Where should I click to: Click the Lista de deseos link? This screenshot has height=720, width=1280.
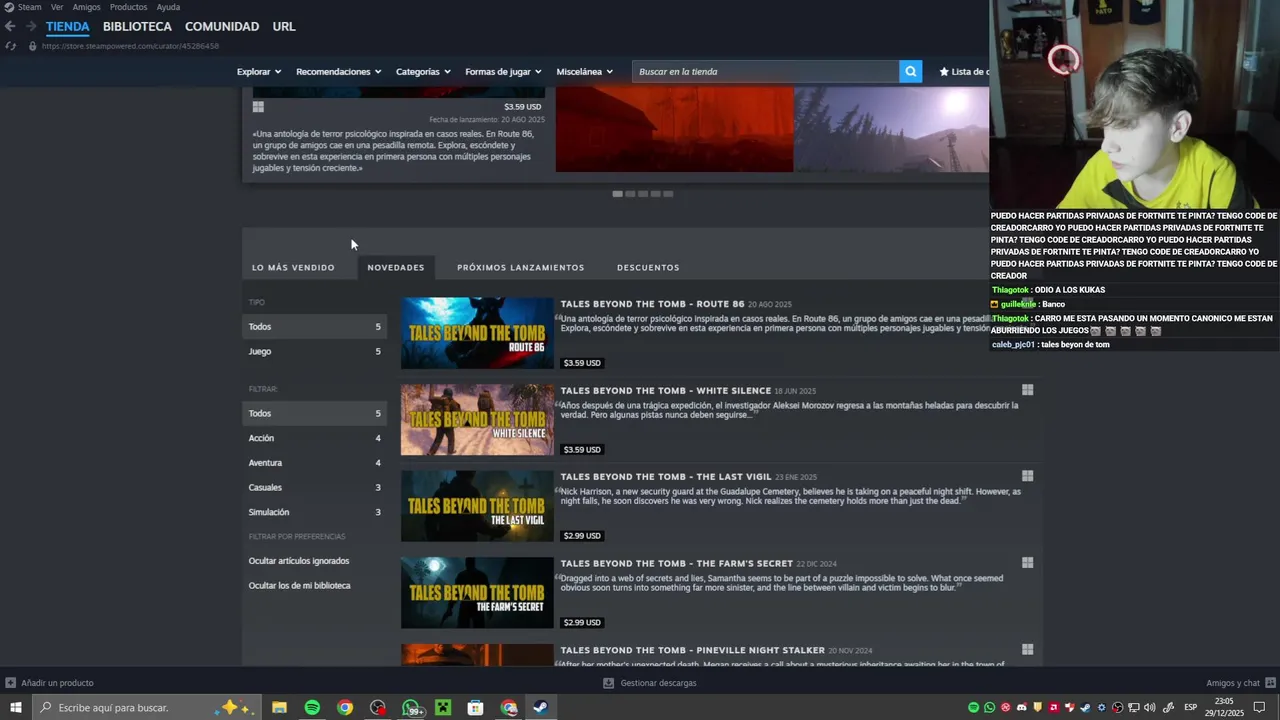pyautogui.click(x=964, y=71)
